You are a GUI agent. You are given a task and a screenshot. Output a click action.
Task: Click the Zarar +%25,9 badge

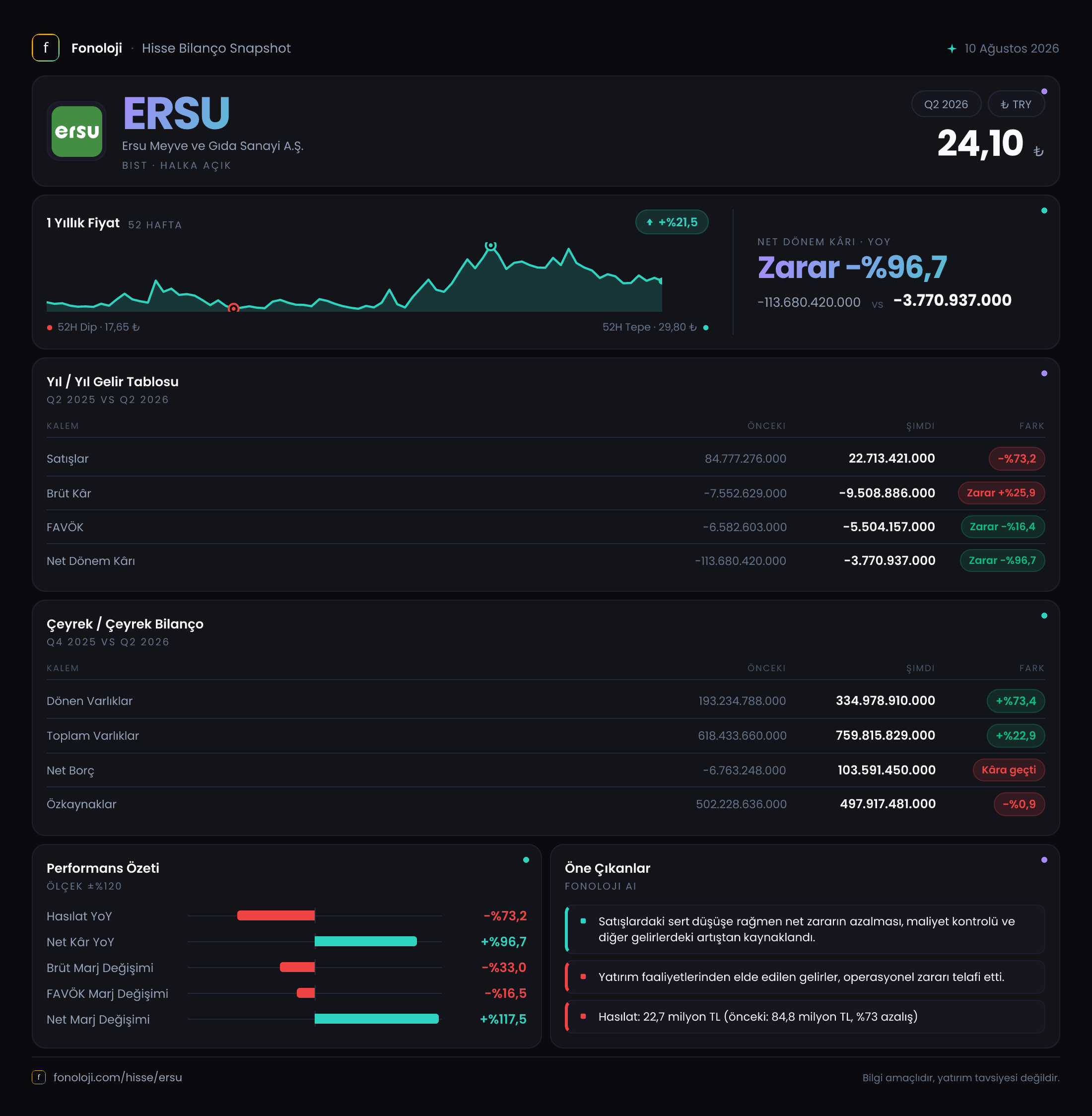[1001, 492]
